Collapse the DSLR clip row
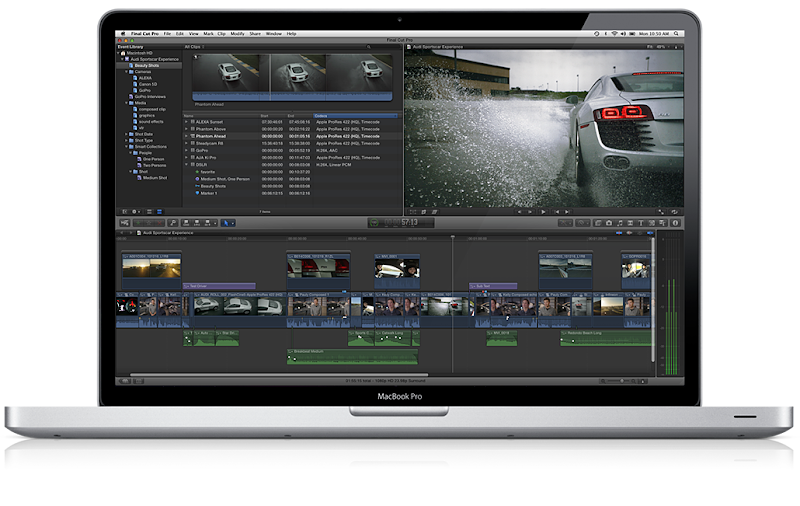This screenshot has height=506, width=800. [x=186, y=165]
